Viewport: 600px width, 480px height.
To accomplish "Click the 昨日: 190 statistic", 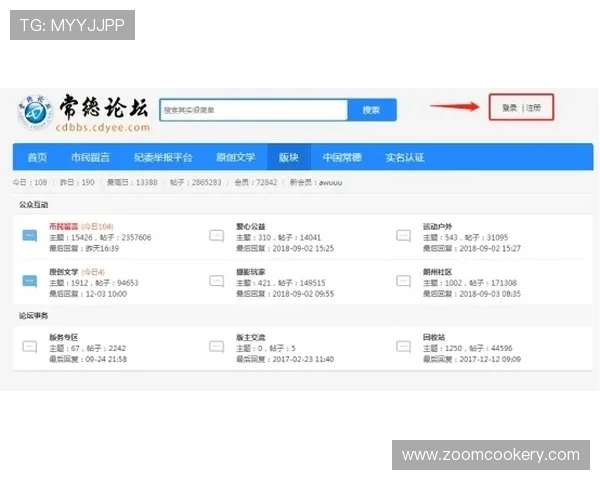I will 77,182.
